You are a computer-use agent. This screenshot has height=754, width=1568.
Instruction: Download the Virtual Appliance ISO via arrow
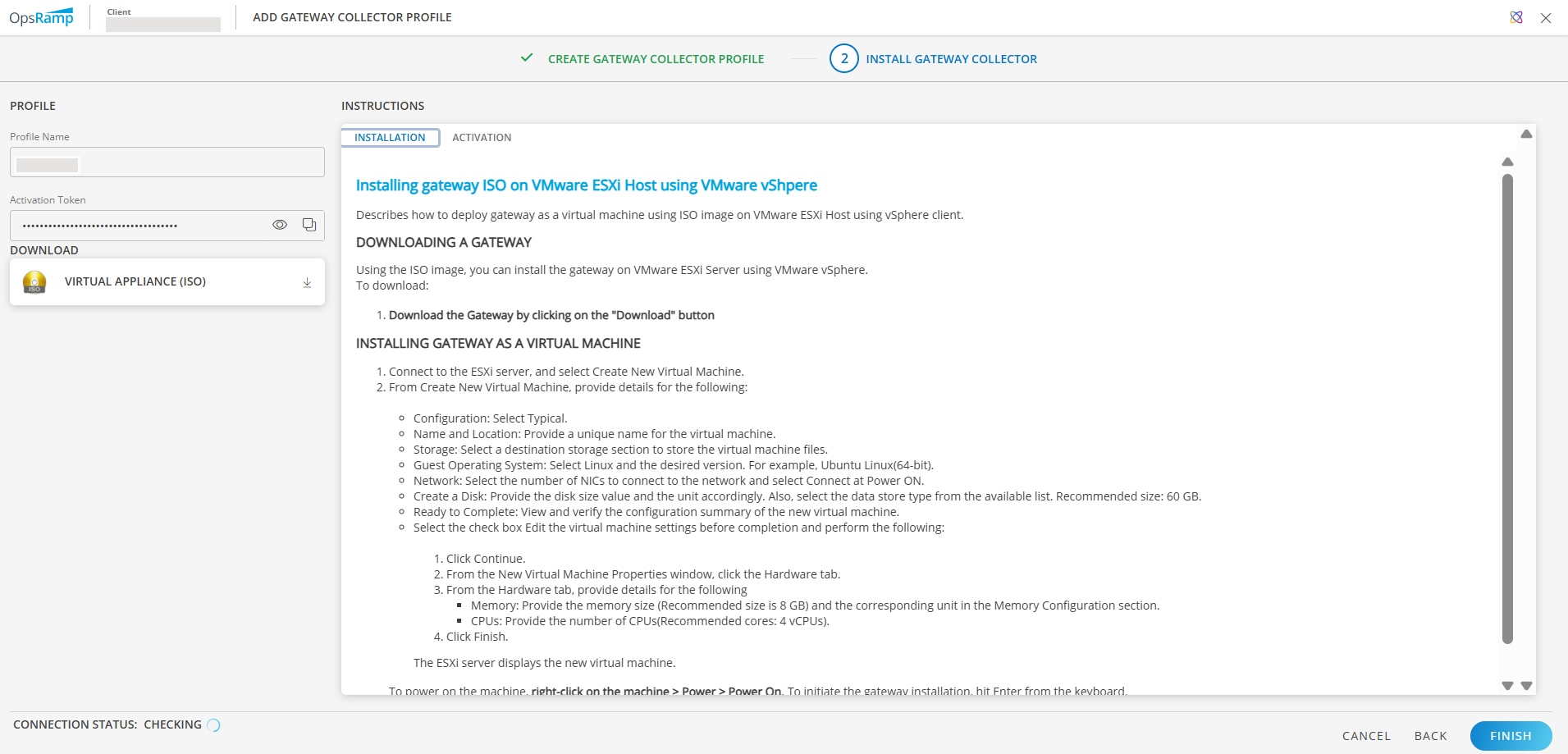(307, 282)
